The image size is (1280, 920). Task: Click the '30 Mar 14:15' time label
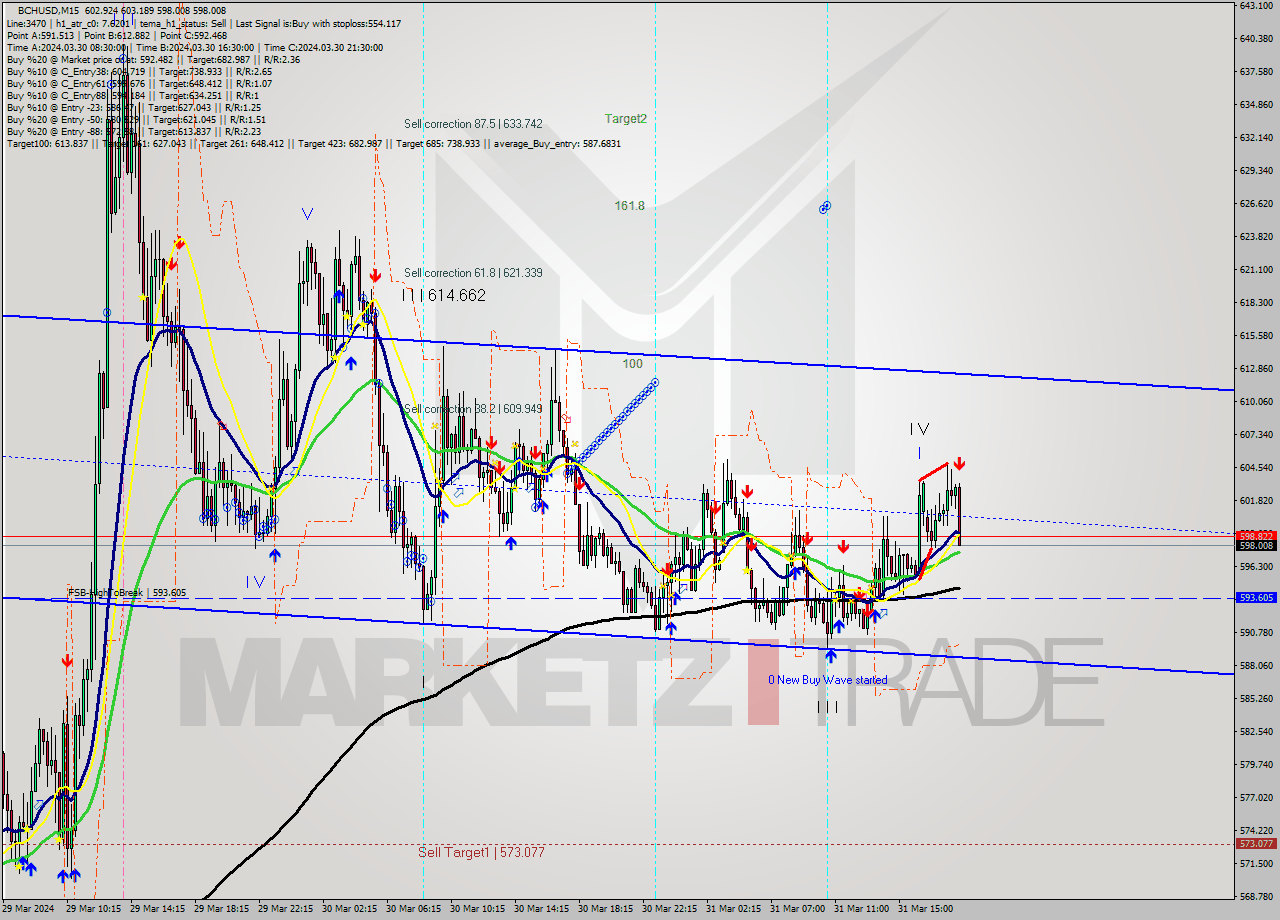point(541,909)
